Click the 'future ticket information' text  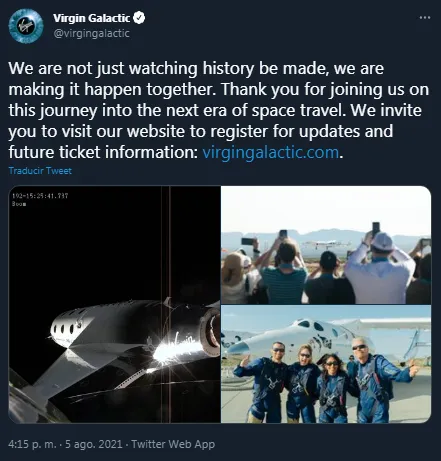pyautogui.click(x=101, y=152)
